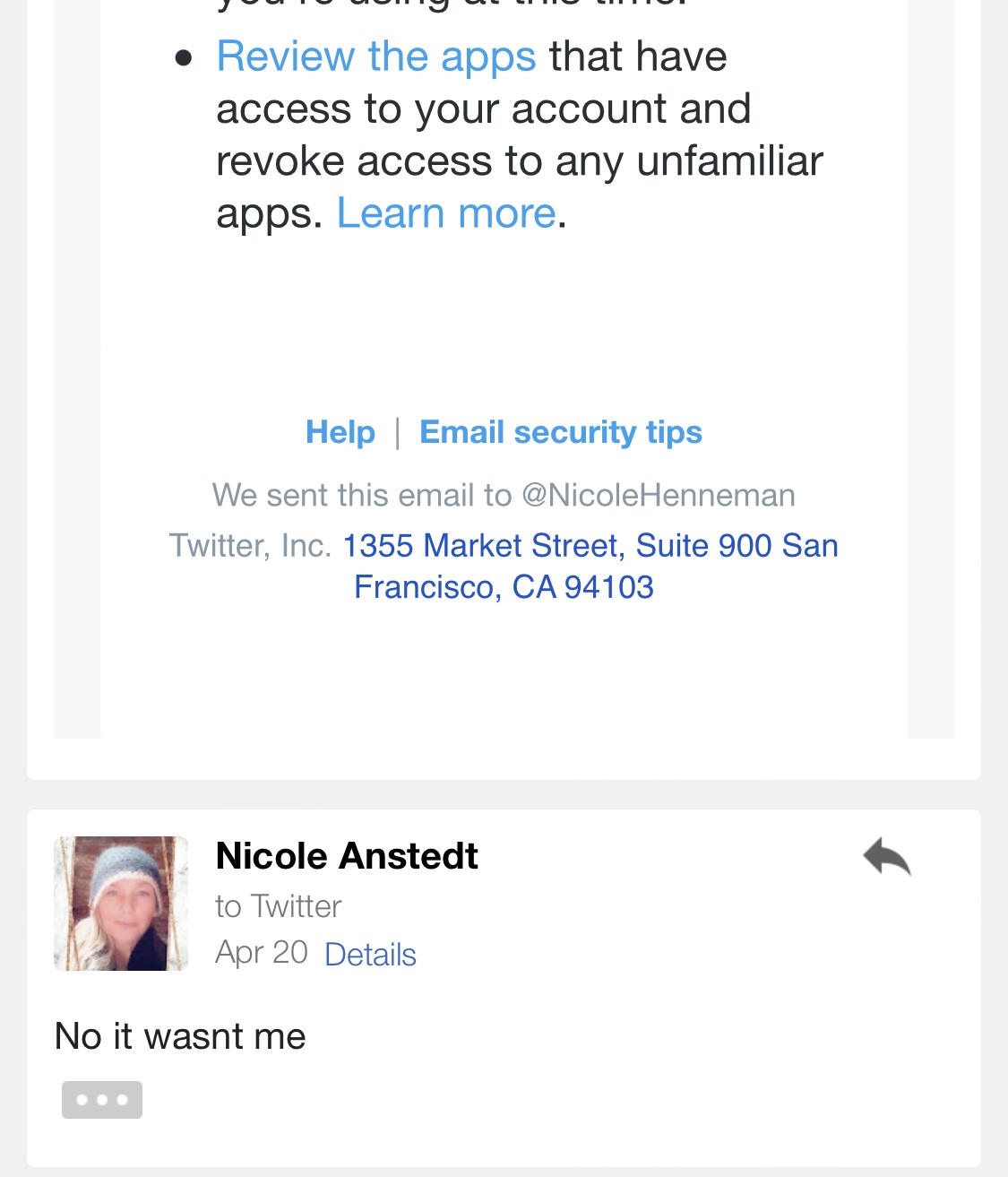Tap the reply arrow icon
The image size is (1008, 1177).
(886, 857)
